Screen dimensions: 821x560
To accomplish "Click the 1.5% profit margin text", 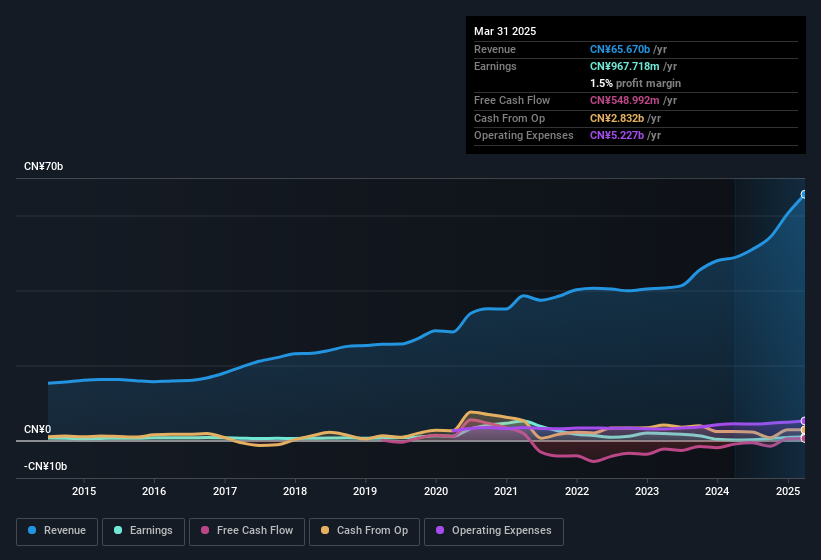I will click(x=635, y=83).
